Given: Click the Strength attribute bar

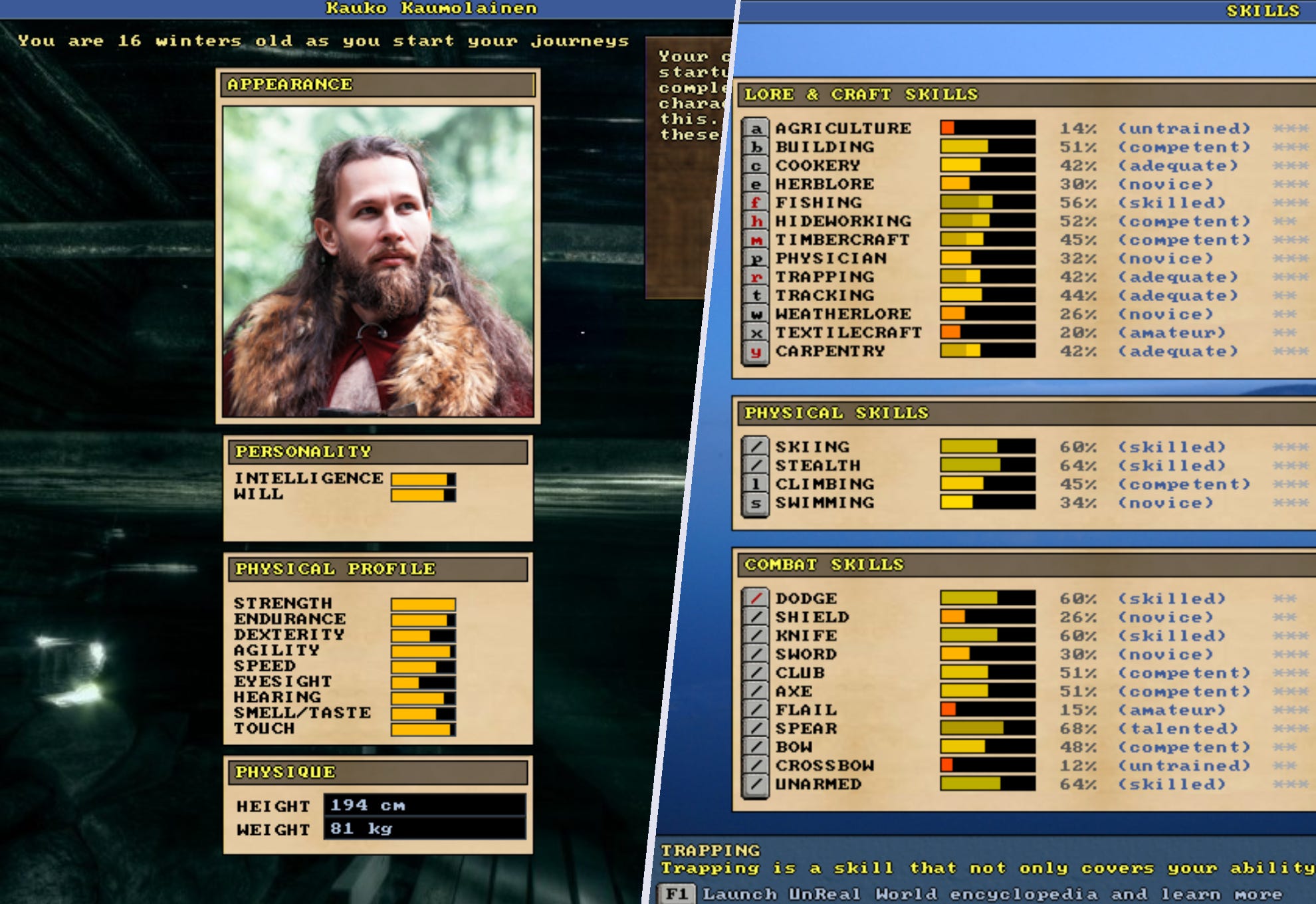Looking at the screenshot, I should click(423, 604).
